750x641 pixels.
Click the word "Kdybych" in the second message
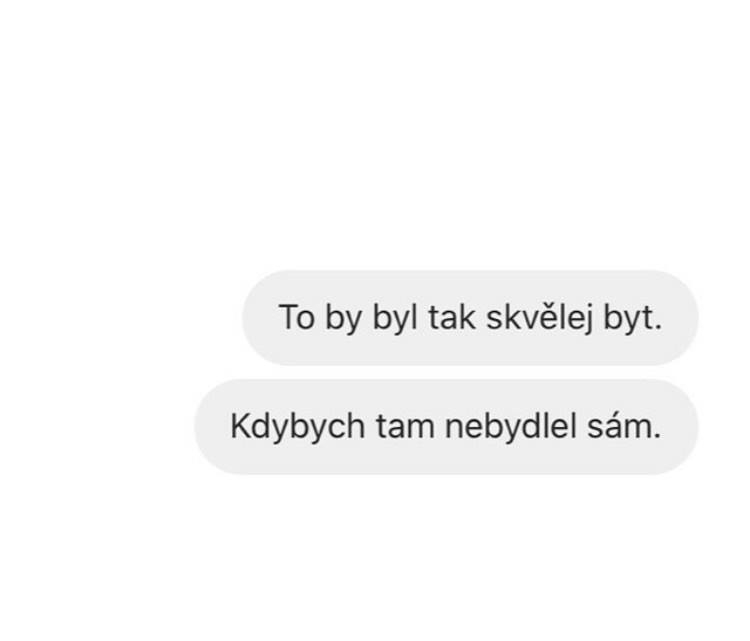(298, 428)
